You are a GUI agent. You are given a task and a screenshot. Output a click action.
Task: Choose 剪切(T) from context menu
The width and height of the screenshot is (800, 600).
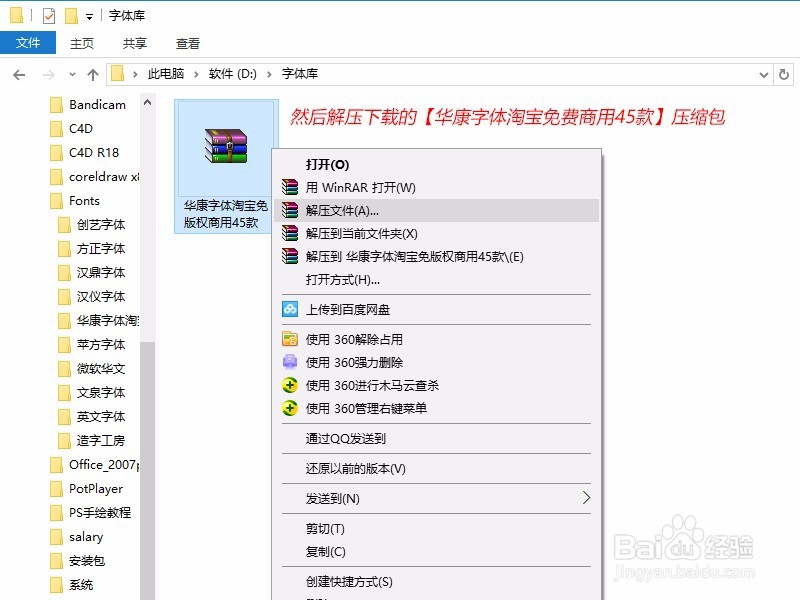click(x=437, y=529)
